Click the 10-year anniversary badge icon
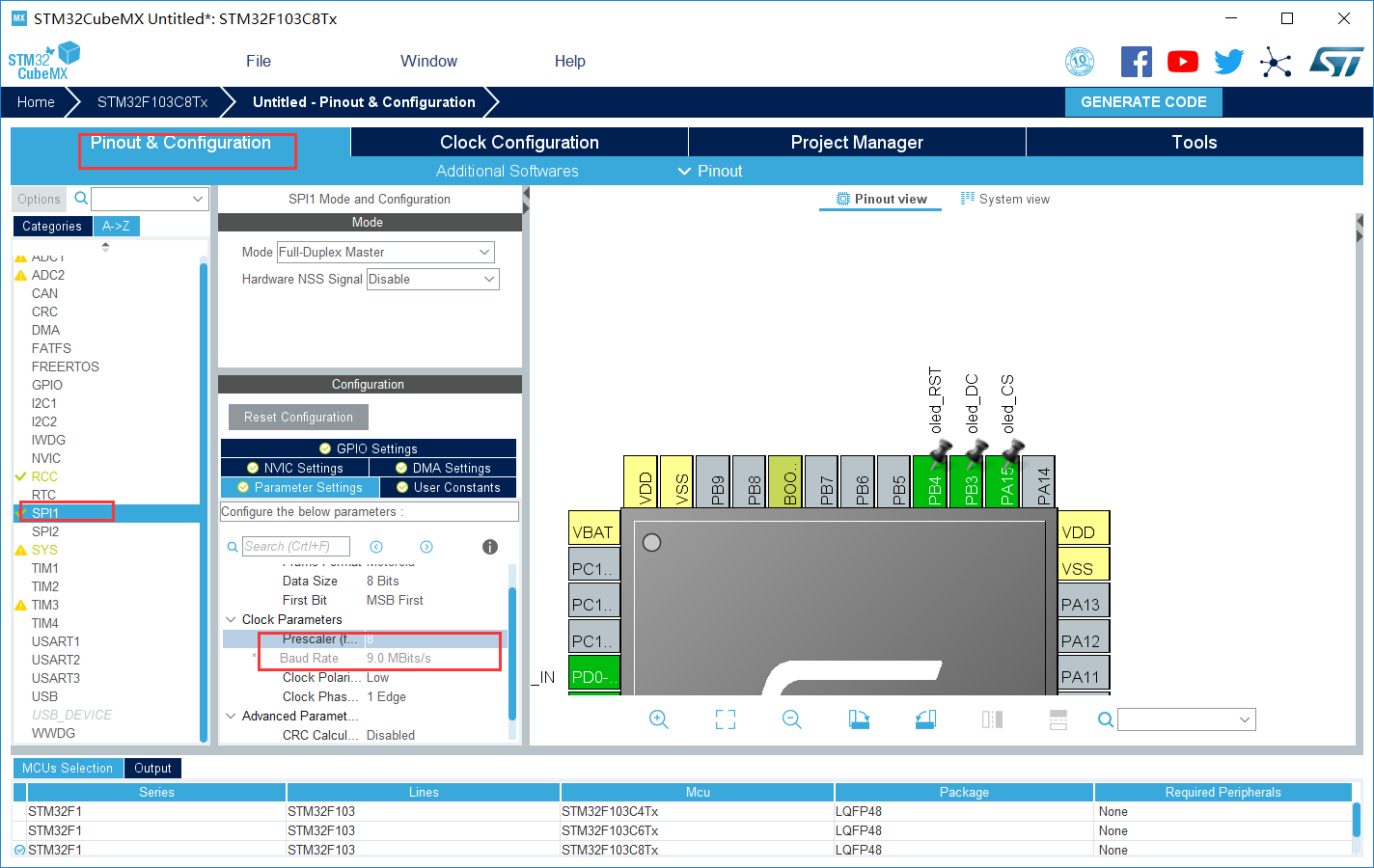1374x868 pixels. (1080, 62)
